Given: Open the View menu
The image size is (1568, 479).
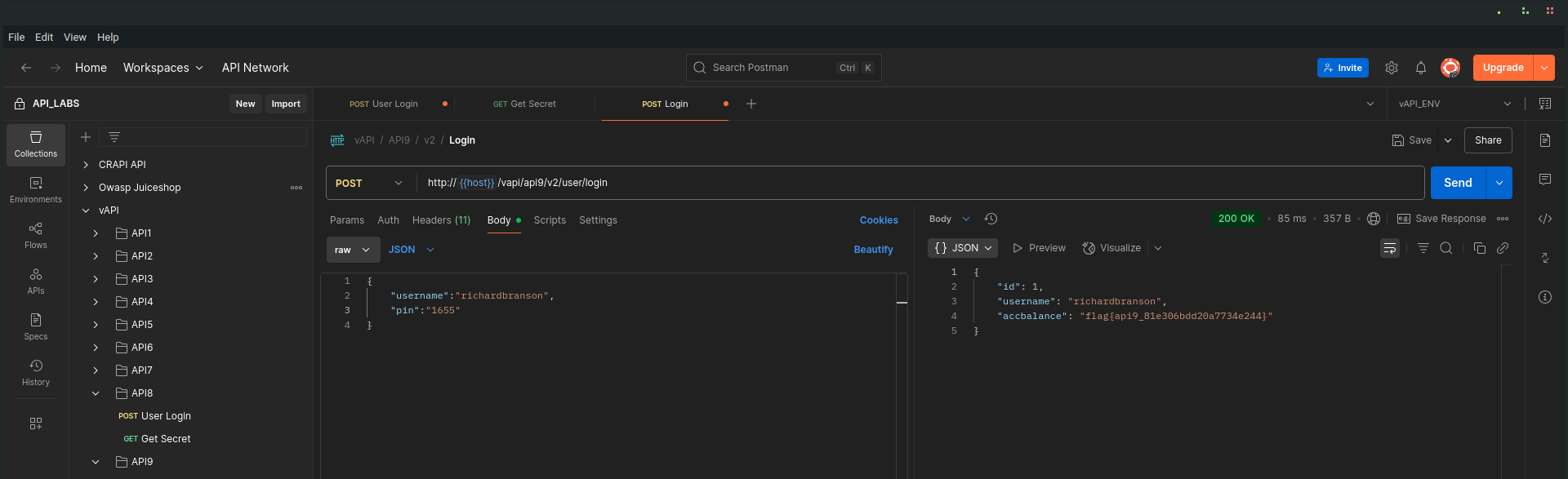Looking at the screenshot, I should click(x=75, y=38).
